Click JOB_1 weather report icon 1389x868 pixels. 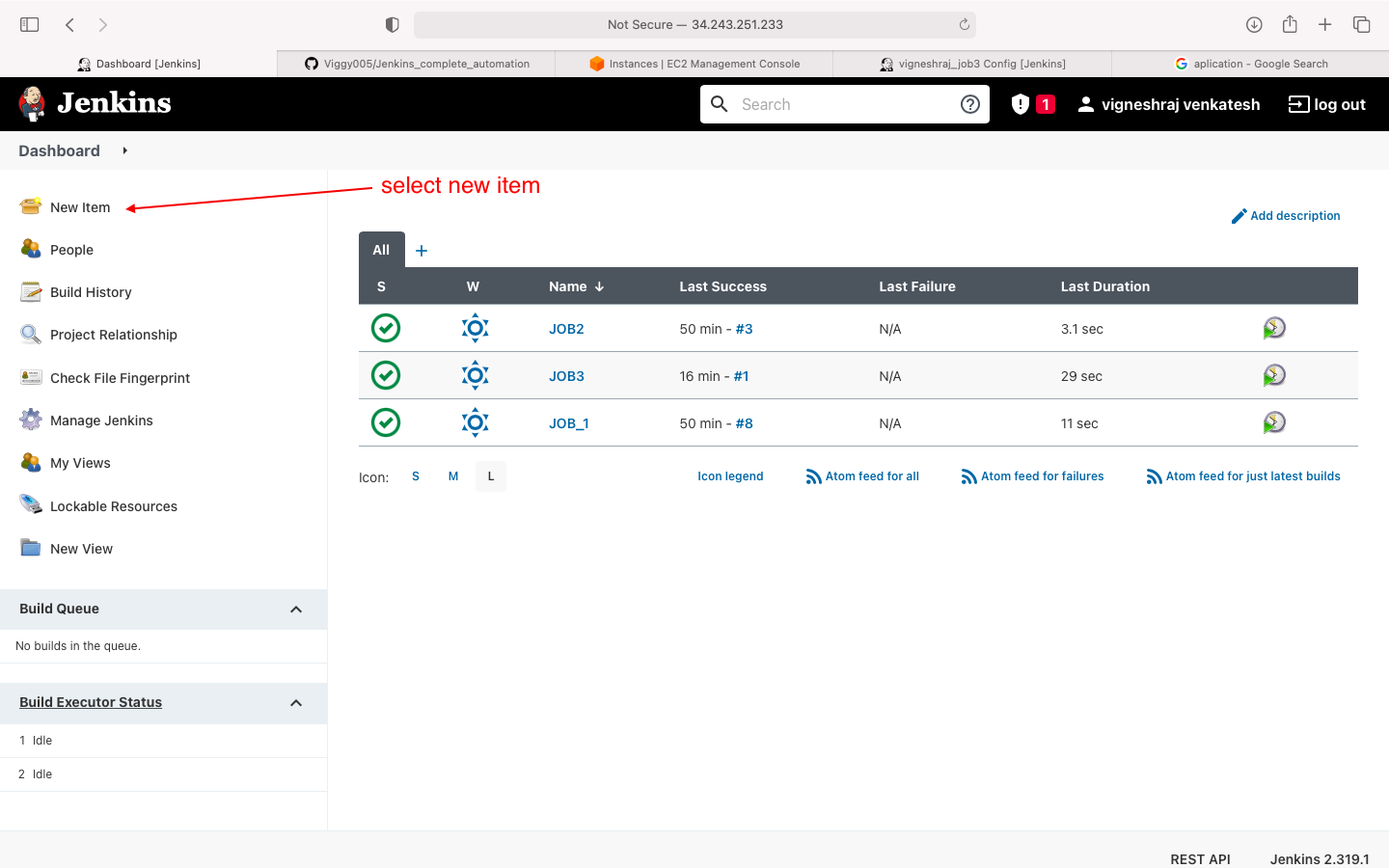pos(476,422)
